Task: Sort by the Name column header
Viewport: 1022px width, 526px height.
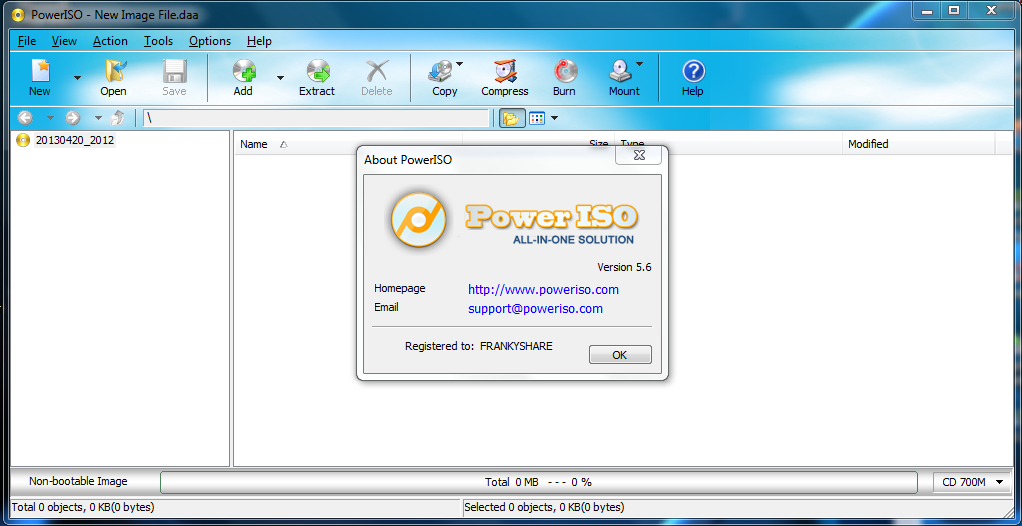Action: coord(348,144)
